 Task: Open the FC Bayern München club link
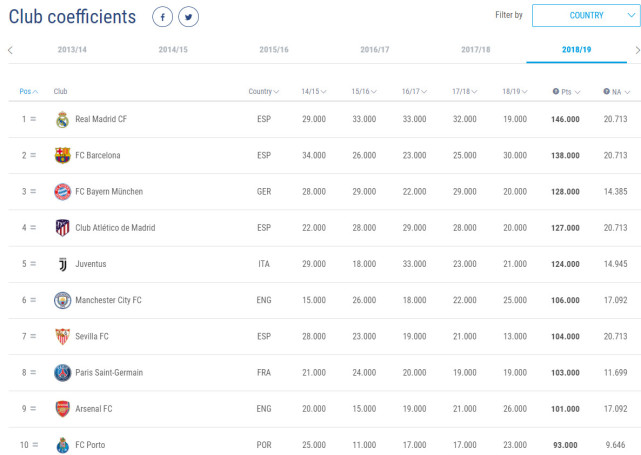coord(109,191)
